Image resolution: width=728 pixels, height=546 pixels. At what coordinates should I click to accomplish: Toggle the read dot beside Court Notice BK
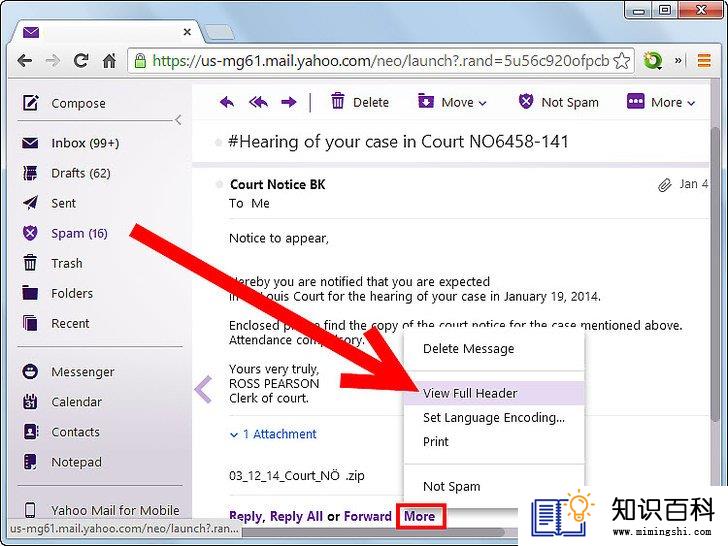219,185
